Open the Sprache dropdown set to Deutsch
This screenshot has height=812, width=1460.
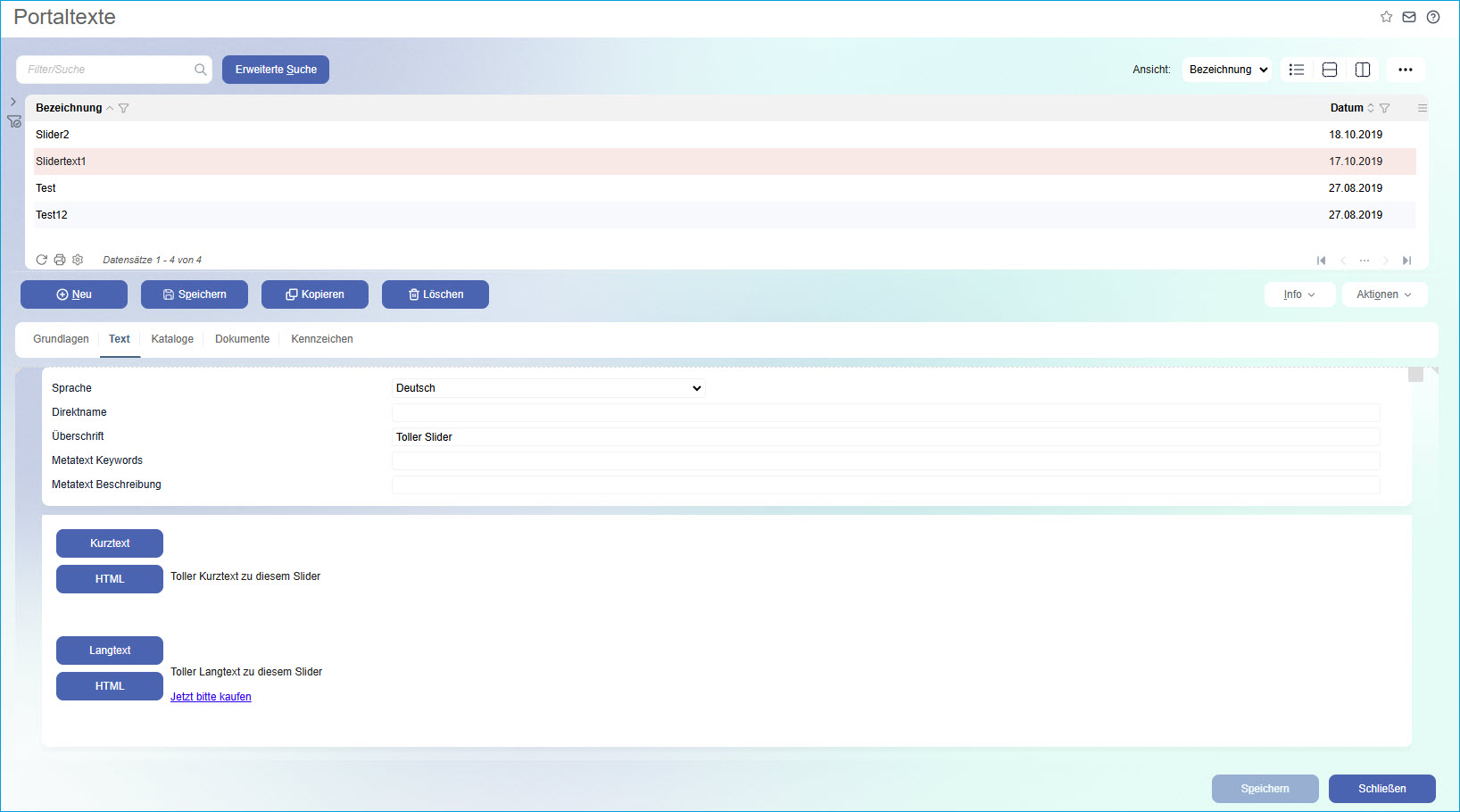pyautogui.click(x=549, y=388)
